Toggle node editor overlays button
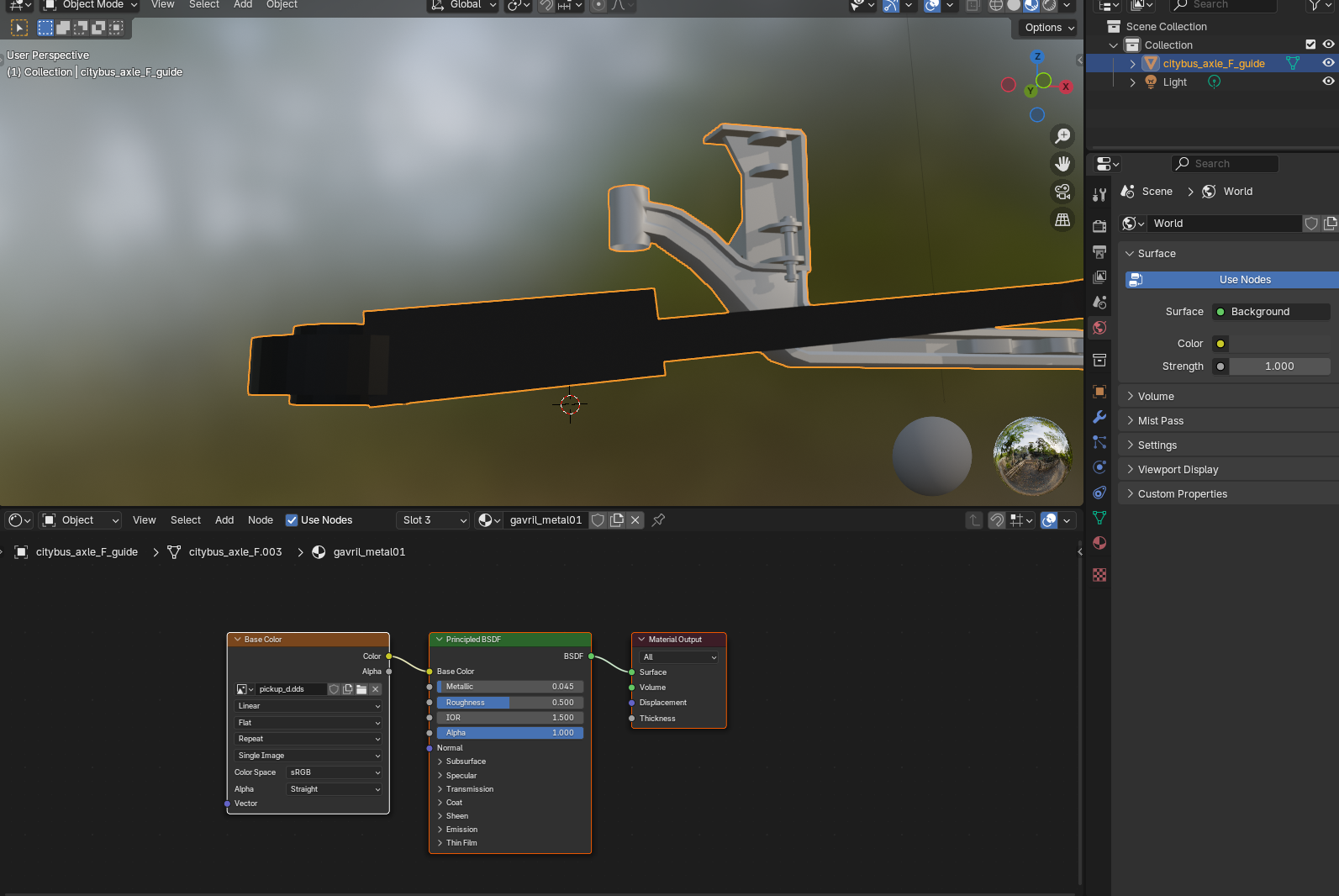This screenshot has height=896, width=1339. pyautogui.click(x=1049, y=520)
